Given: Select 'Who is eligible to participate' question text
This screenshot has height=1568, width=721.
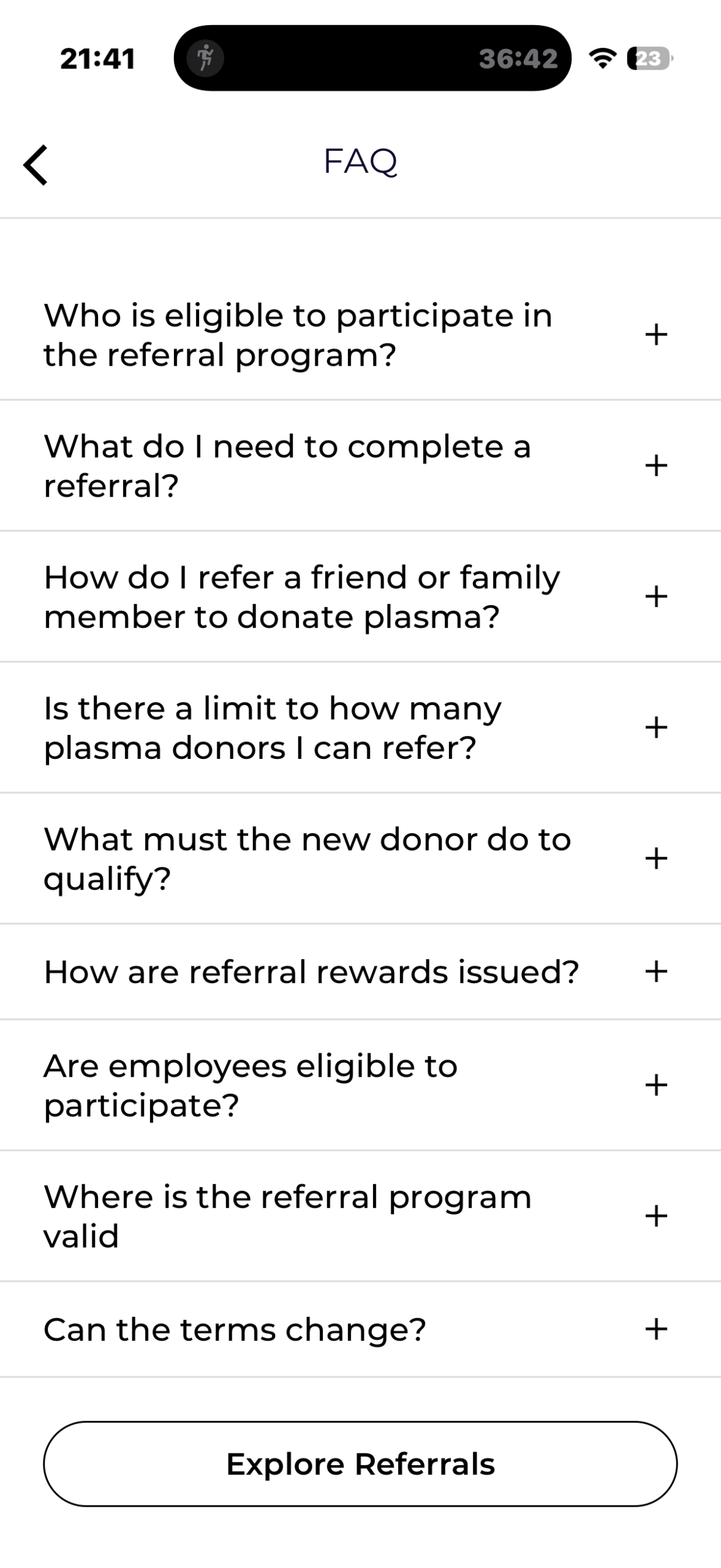Looking at the screenshot, I should coord(298,336).
